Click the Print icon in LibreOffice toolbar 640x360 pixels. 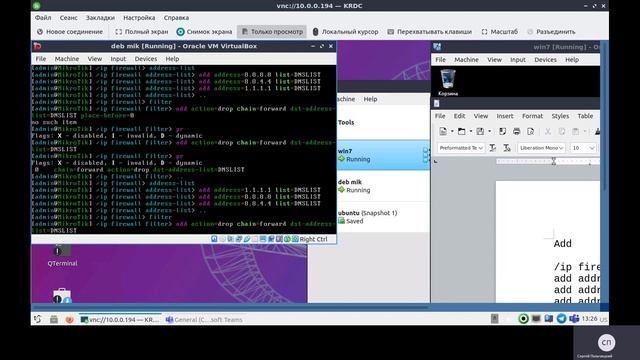[516, 131]
